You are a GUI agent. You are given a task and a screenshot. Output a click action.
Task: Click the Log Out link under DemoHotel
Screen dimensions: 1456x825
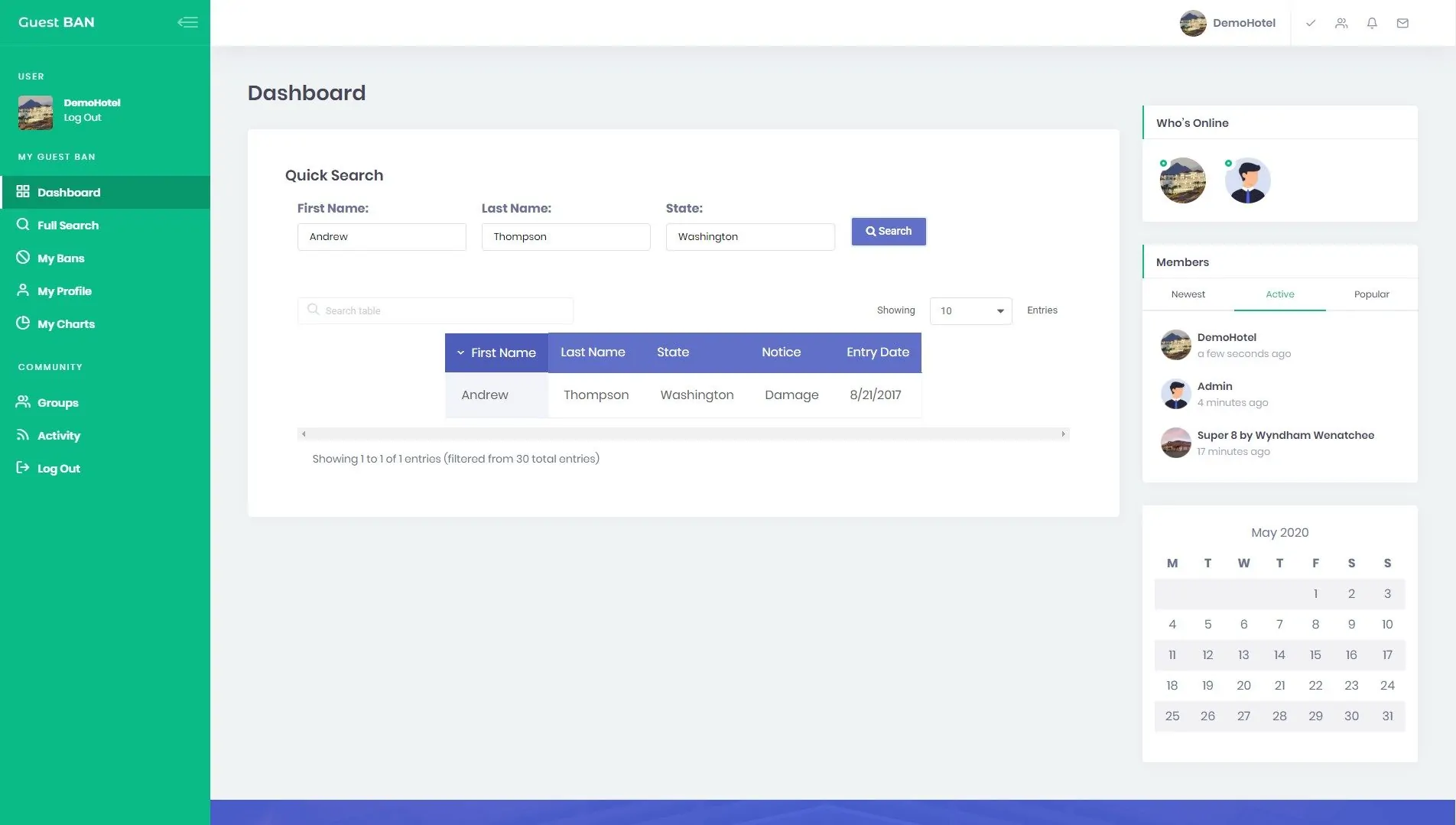83,118
